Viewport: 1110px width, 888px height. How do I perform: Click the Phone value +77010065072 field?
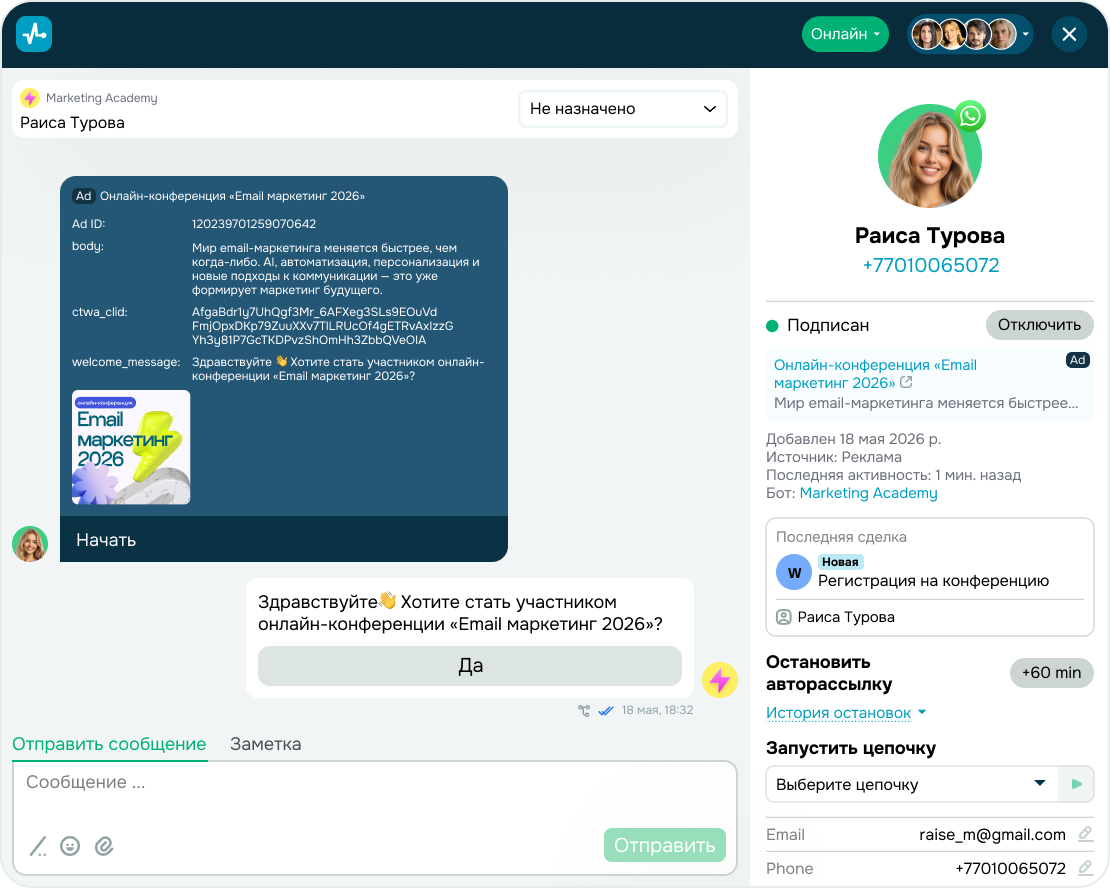pos(1010,869)
